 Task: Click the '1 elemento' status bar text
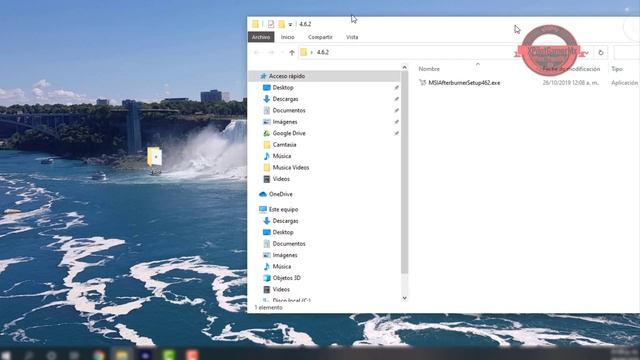point(268,308)
